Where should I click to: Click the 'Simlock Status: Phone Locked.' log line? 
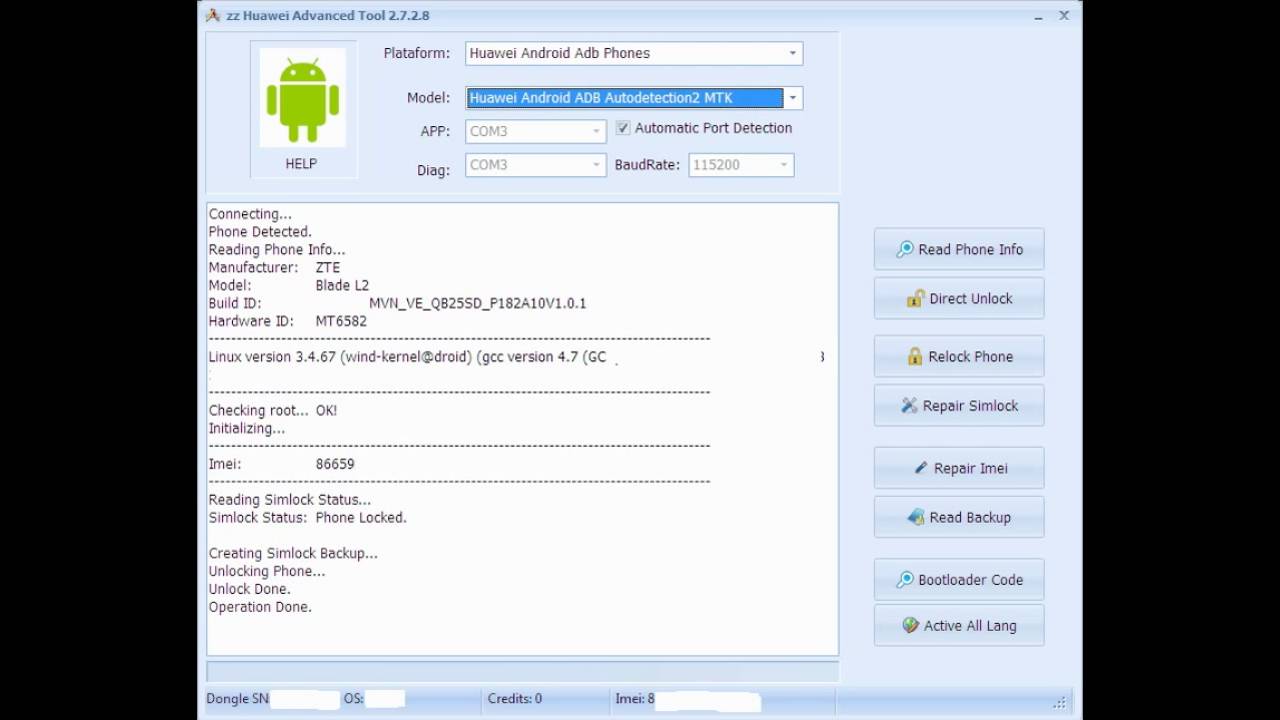click(307, 517)
